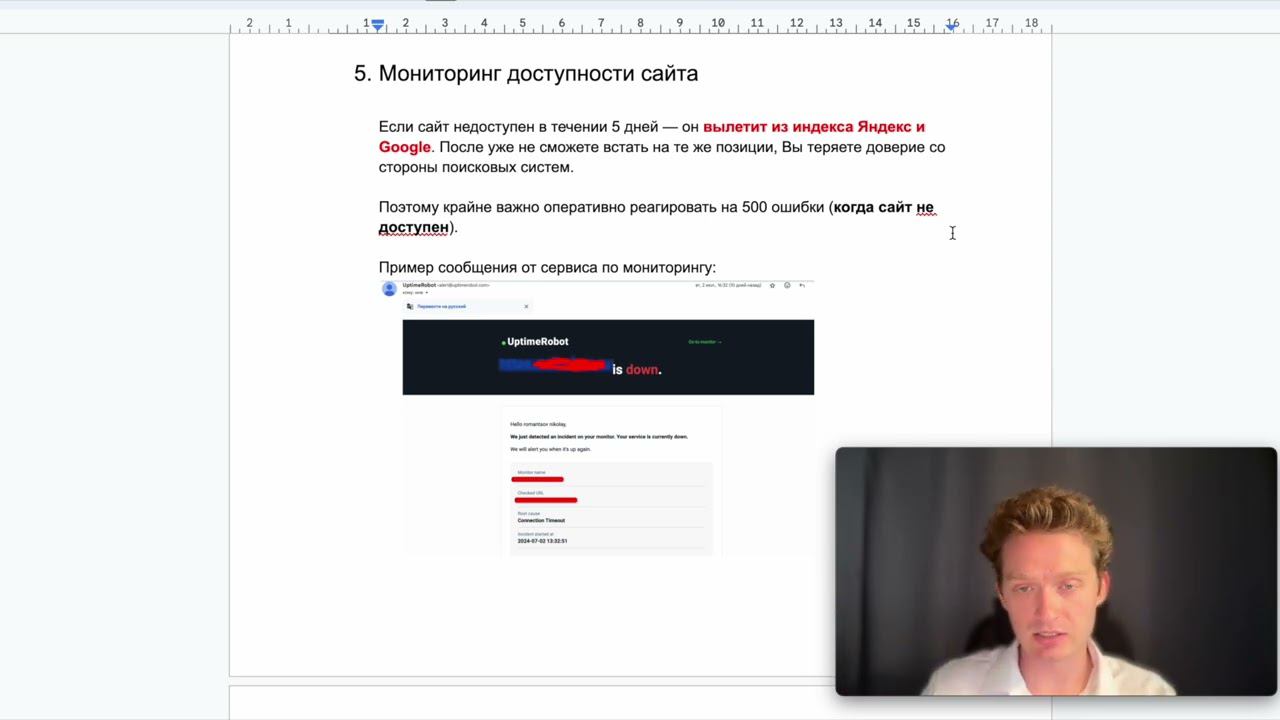The width and height of the screenshot is (1280, 720).
Task: Click the 'is down.' text in banner
Action: [x=636, y=370]
